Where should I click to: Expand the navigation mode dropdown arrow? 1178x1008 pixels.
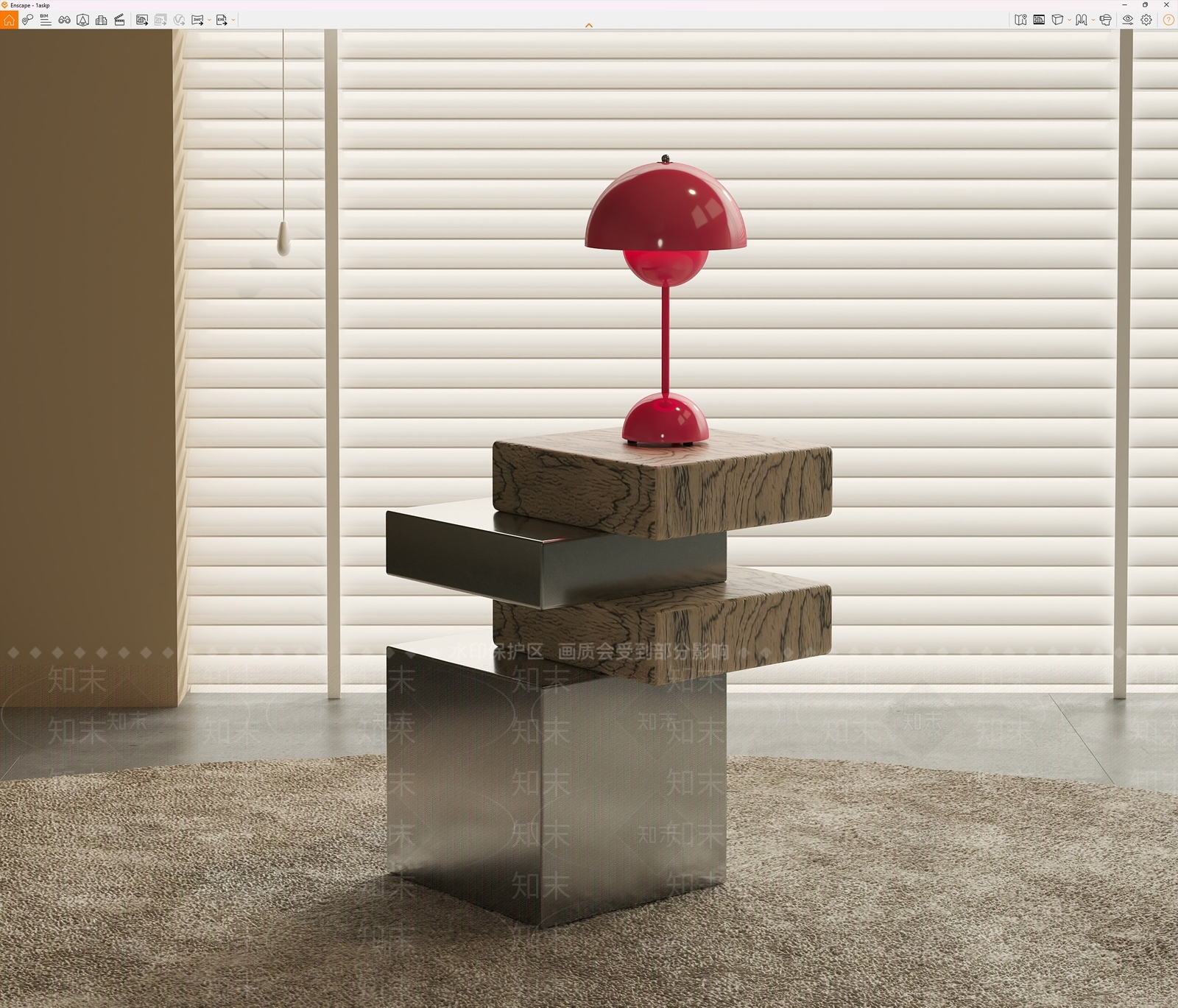click(1093, 20)
